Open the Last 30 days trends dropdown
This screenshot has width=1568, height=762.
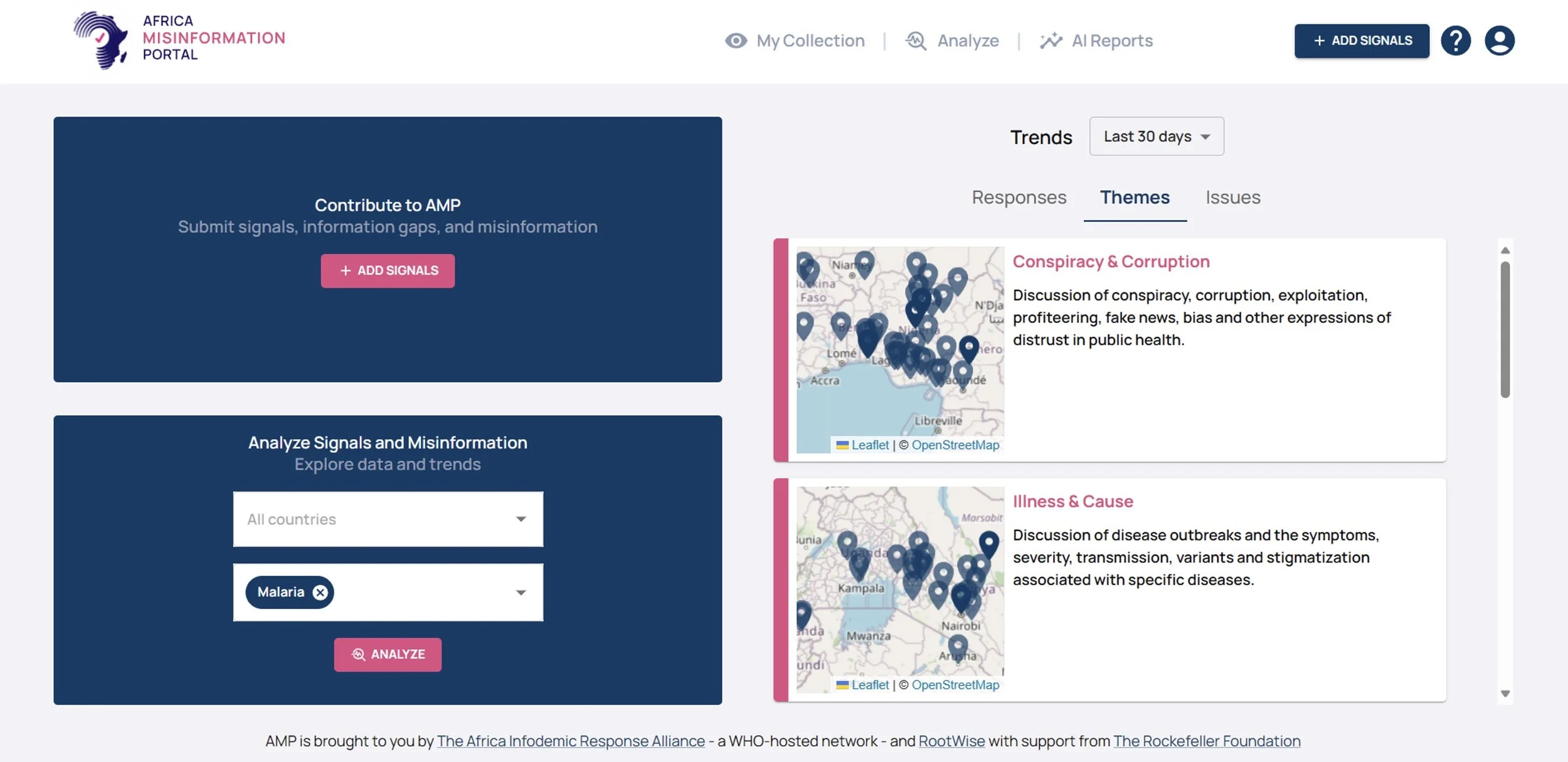1156,136
